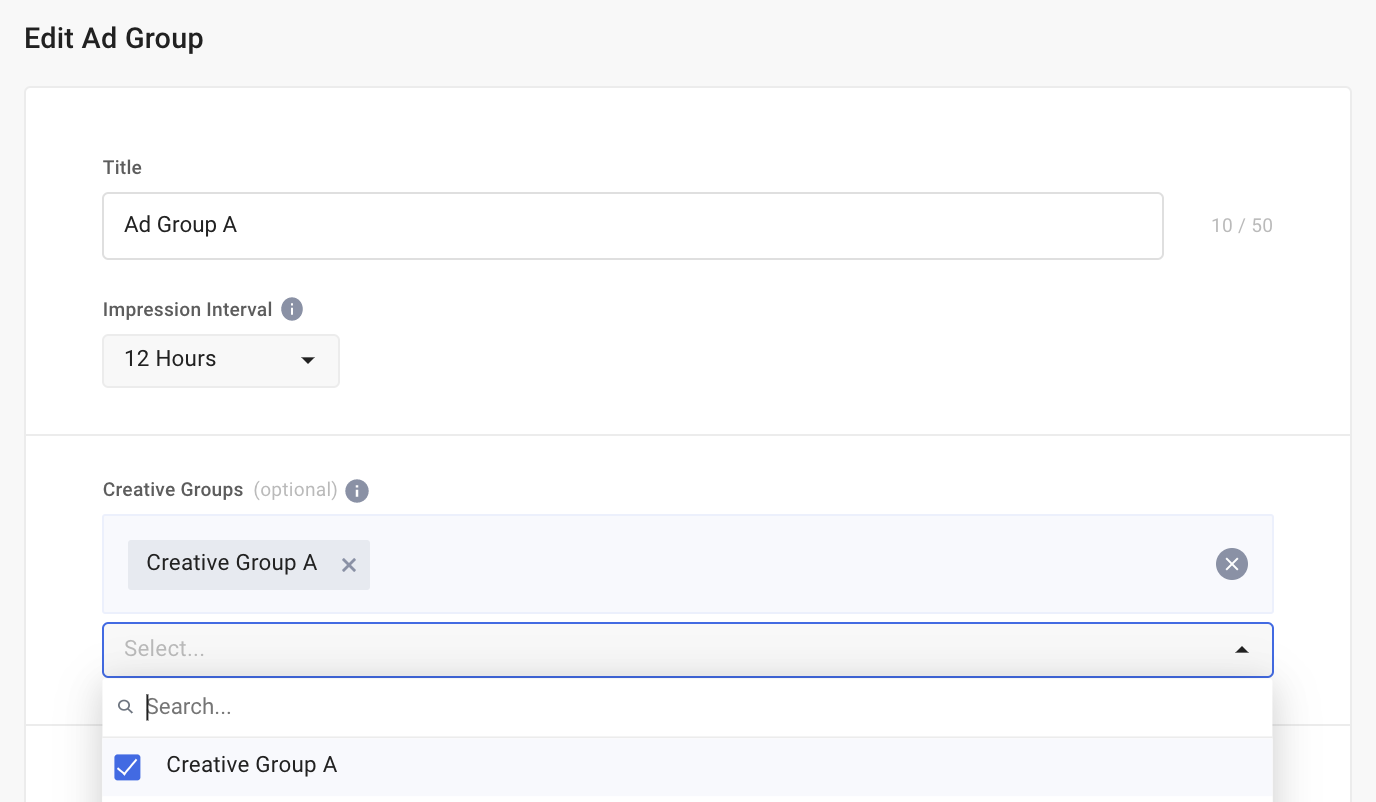Click the Impression Interval info icon
Screen dimensions: 1376x802
pos(292,309)
